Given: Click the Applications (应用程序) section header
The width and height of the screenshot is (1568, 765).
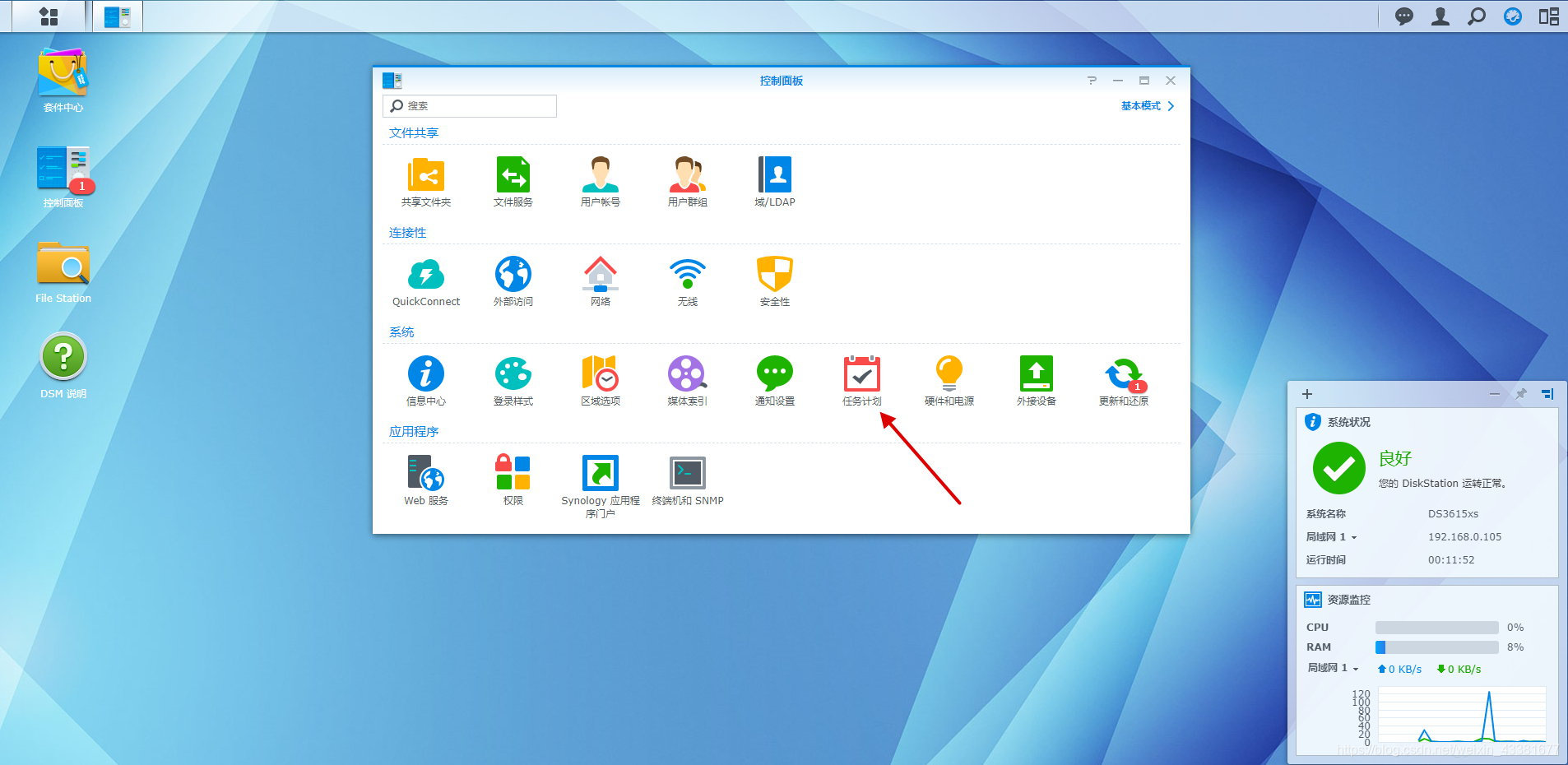Looking at the screenshot, I should point(414,432).
